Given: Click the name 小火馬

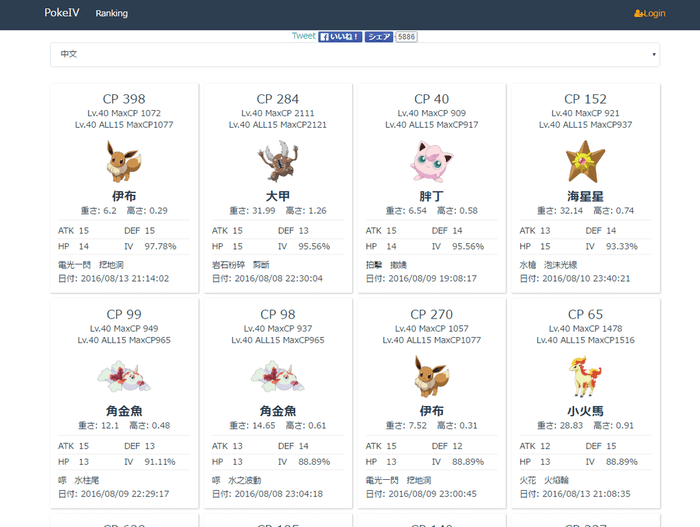Looking at the screenshot, I should (585, 411).
